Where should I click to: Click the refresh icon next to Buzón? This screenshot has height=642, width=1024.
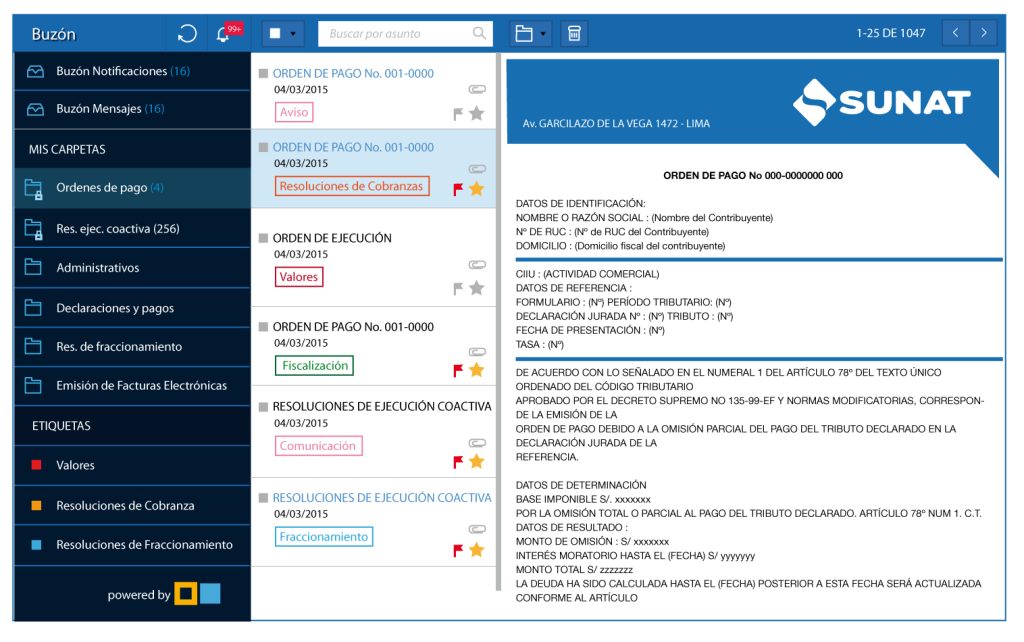pos(187,34)
